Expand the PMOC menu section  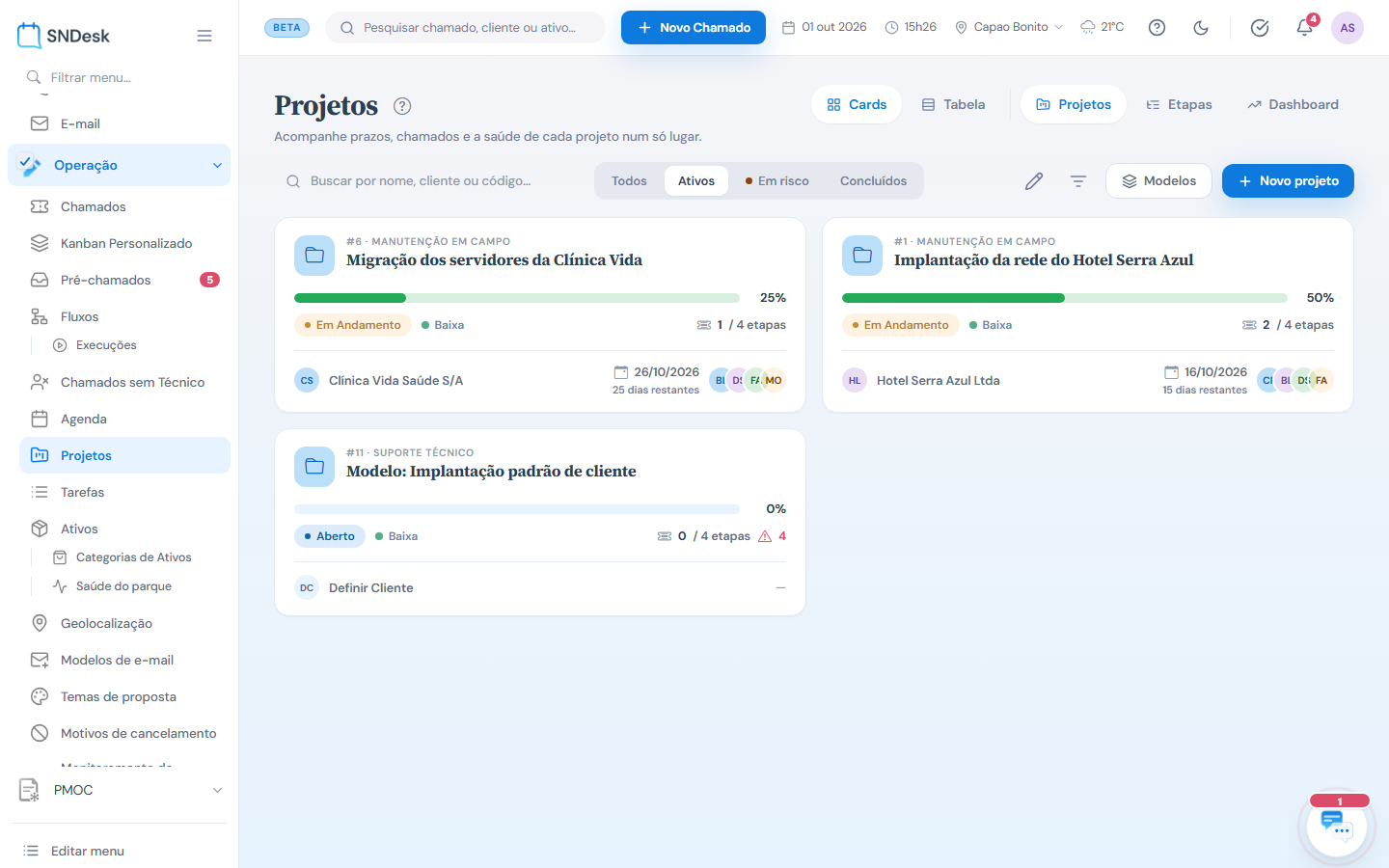119,790
